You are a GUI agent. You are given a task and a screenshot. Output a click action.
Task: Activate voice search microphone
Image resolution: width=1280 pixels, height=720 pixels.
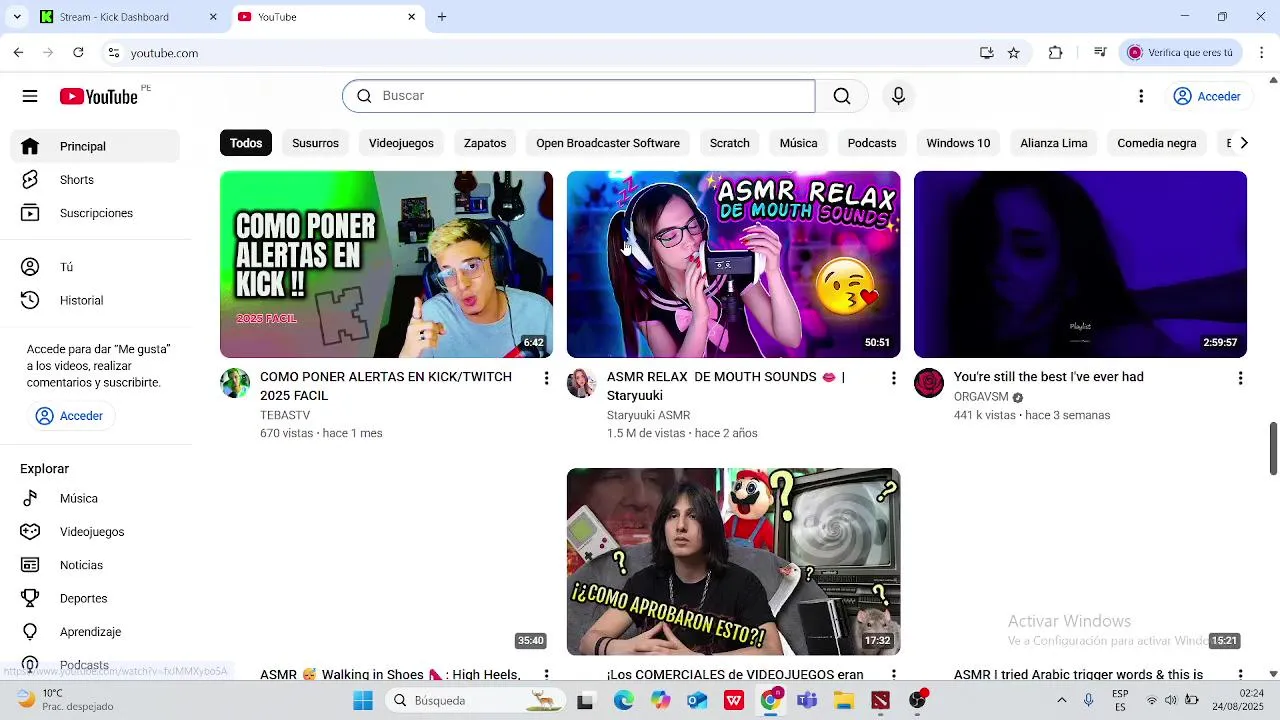(x=898, y=96)
